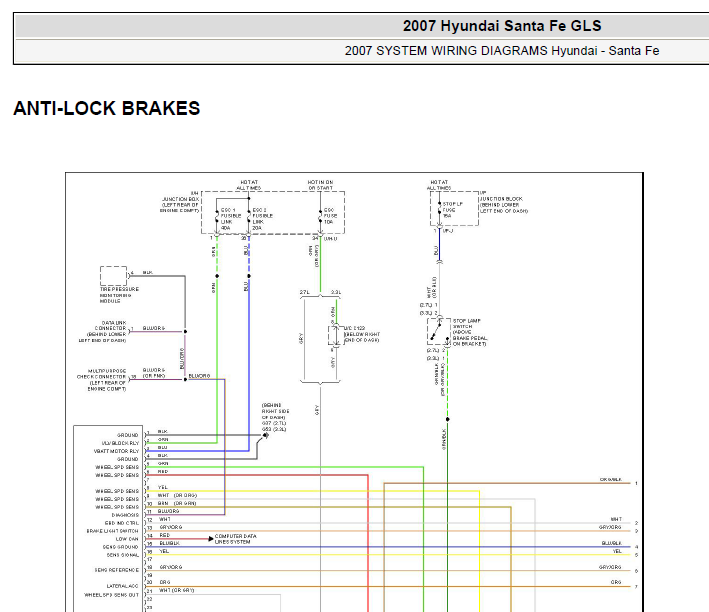This screenshot has width=709, height=612.
Task: Click the VBATT MOTOR RLY pin label
Action: pos(116,451)
